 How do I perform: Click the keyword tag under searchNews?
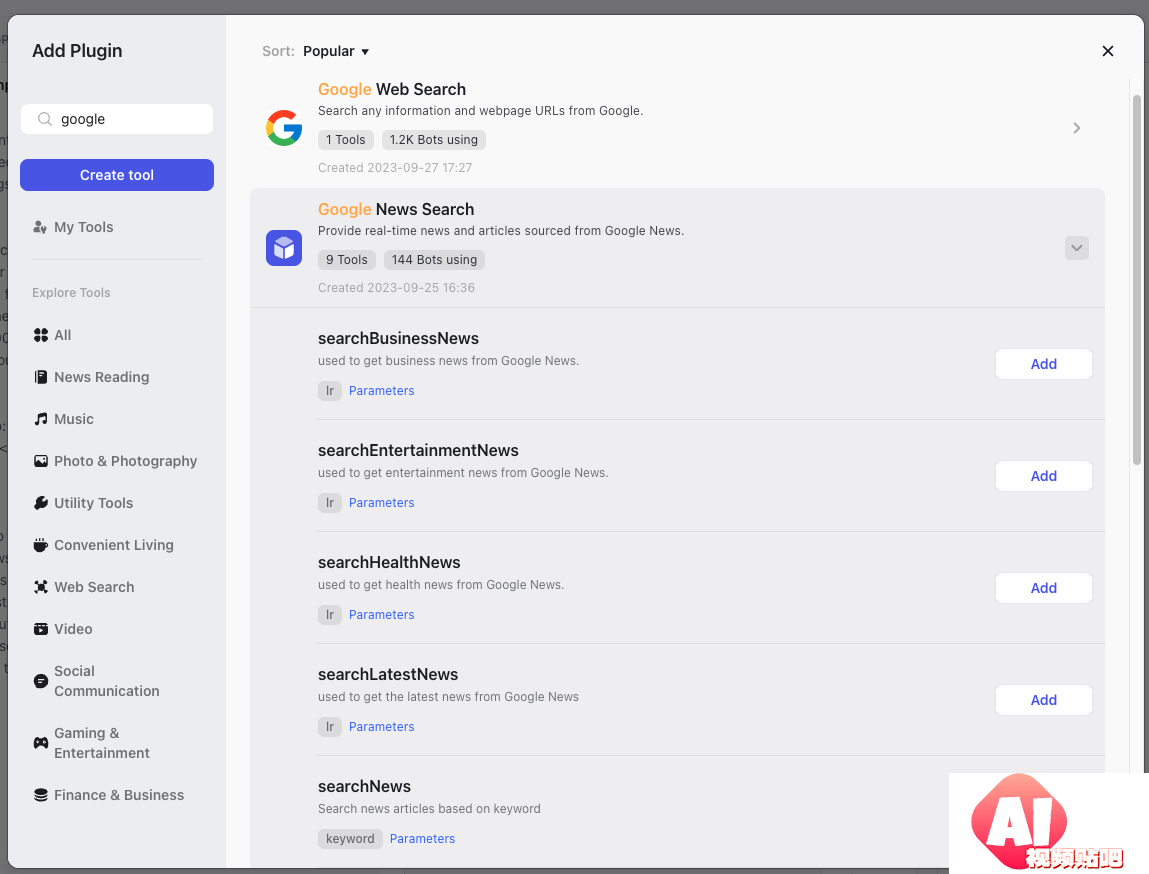(x=350, y=839)
